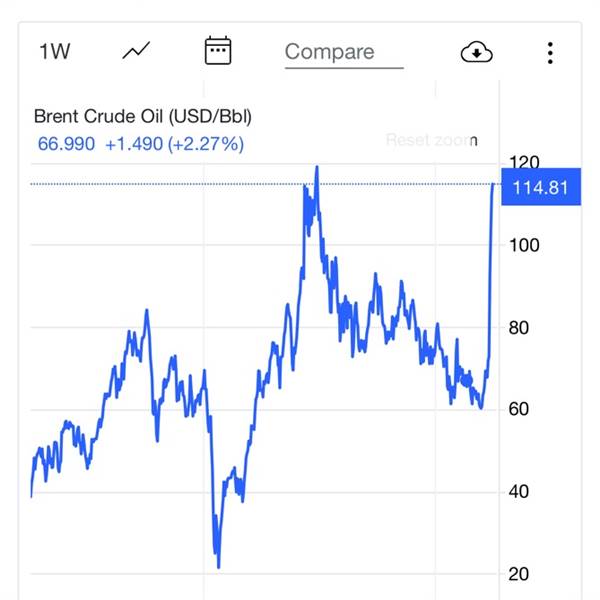
Task: Open the 1W interval selector
Action: [x=54, y=52]
